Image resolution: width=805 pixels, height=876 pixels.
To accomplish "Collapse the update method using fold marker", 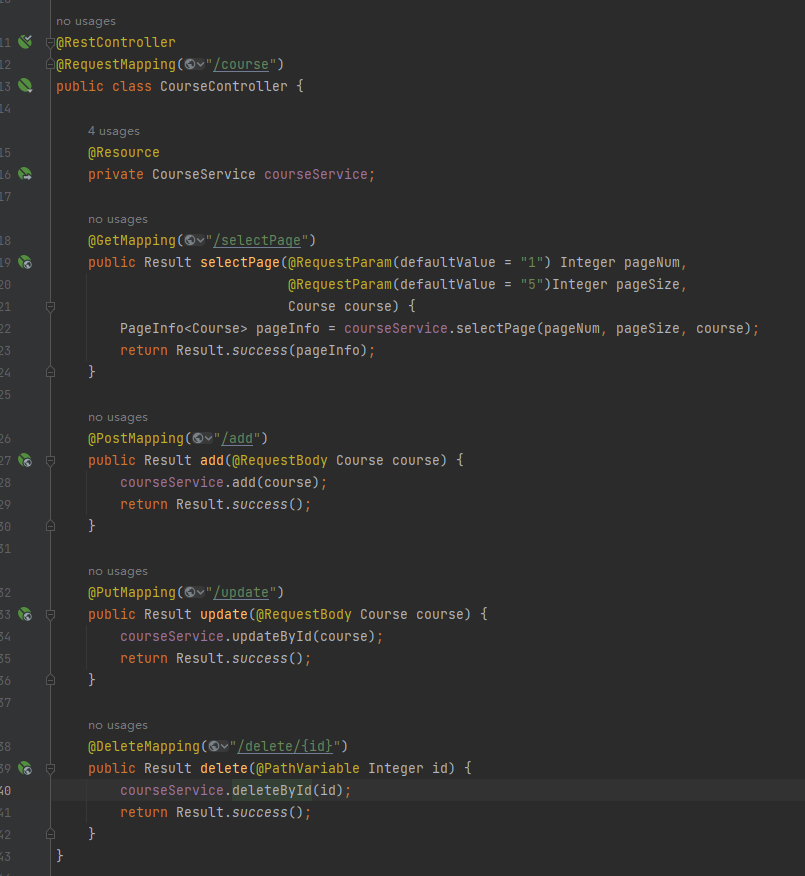I will (x=50, y=614).
